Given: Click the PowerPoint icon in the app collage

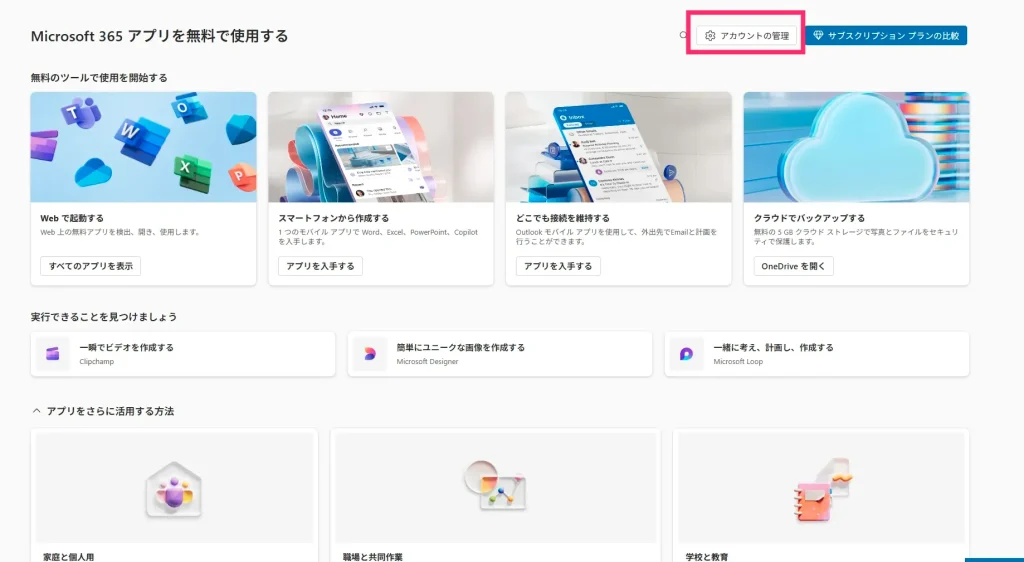Looking at the screenshot, I should (x=242, y=176).
